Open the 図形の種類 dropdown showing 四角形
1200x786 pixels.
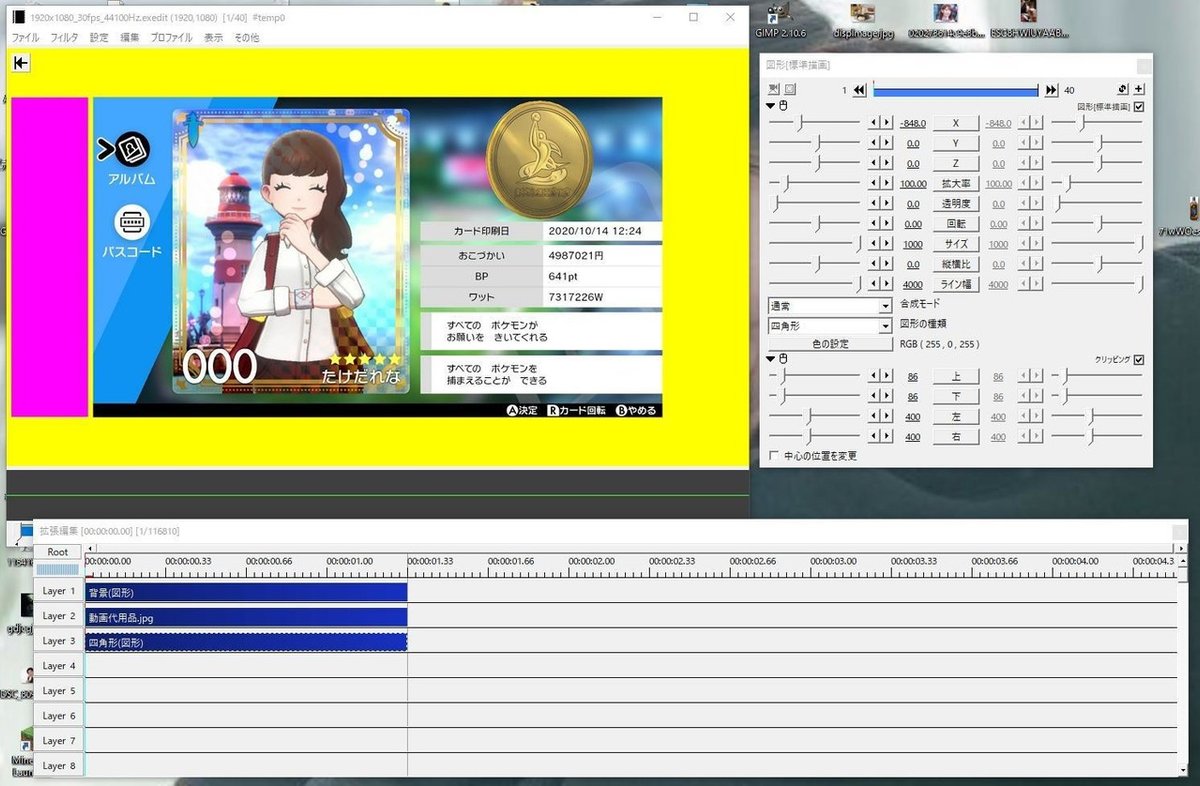(829, 326)
